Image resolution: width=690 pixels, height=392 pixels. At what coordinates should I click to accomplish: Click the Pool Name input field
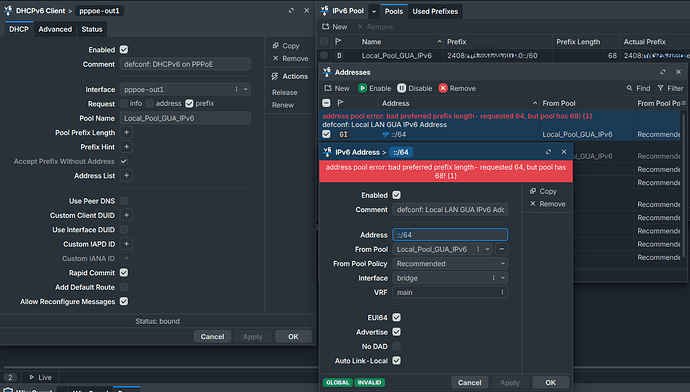[185, 118]
